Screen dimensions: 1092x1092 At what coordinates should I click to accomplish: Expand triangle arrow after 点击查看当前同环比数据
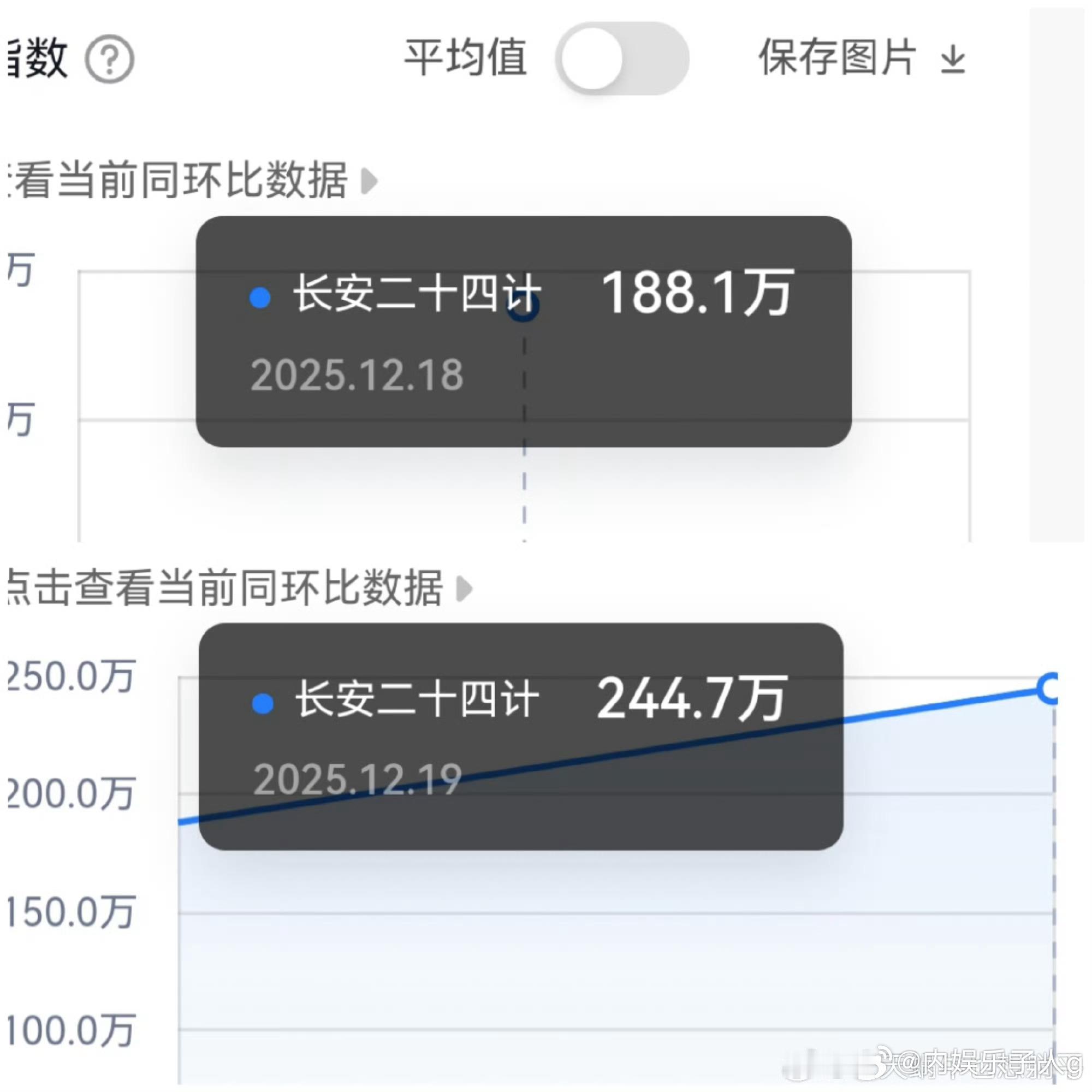coord(464,589)
